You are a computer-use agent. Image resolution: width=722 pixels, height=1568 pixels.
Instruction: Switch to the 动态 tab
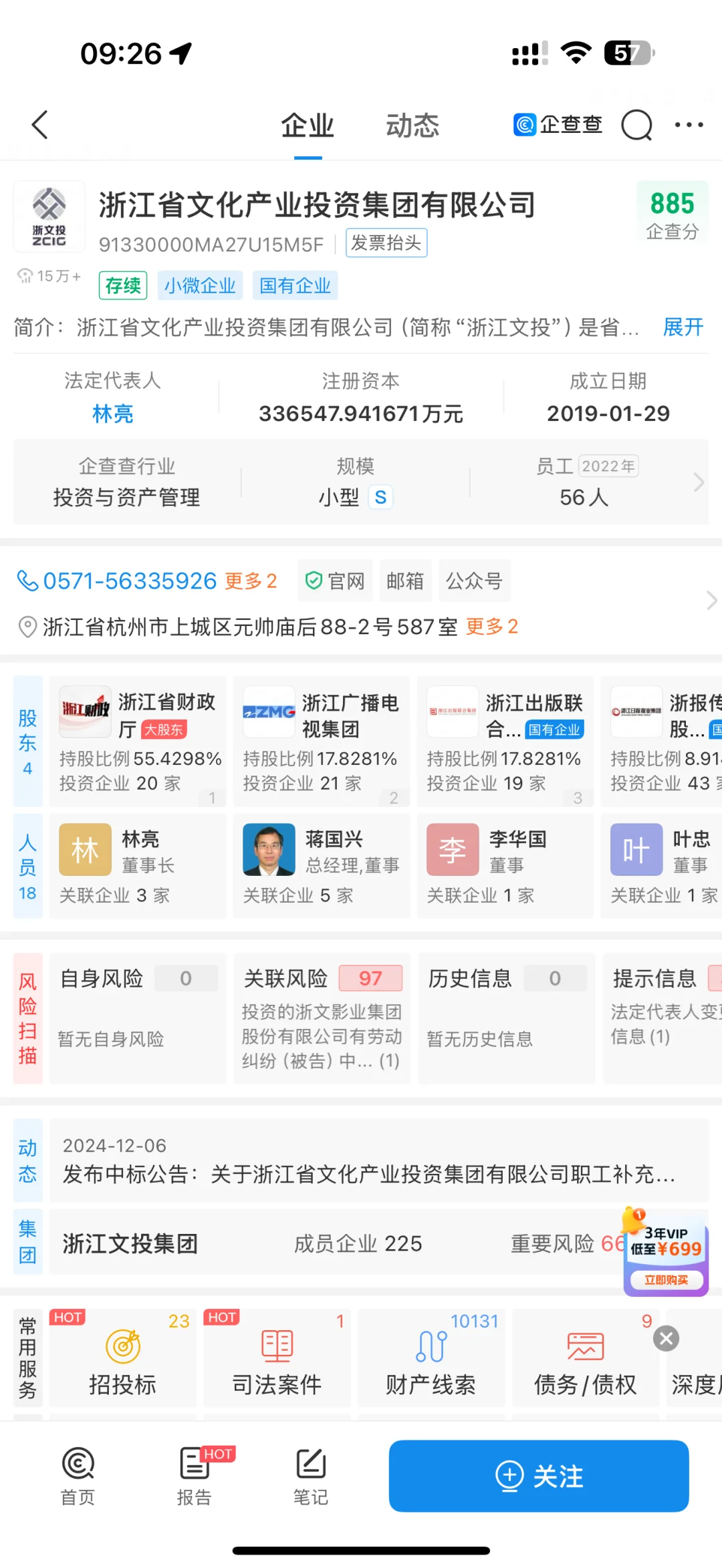click(x=412, y=125)
